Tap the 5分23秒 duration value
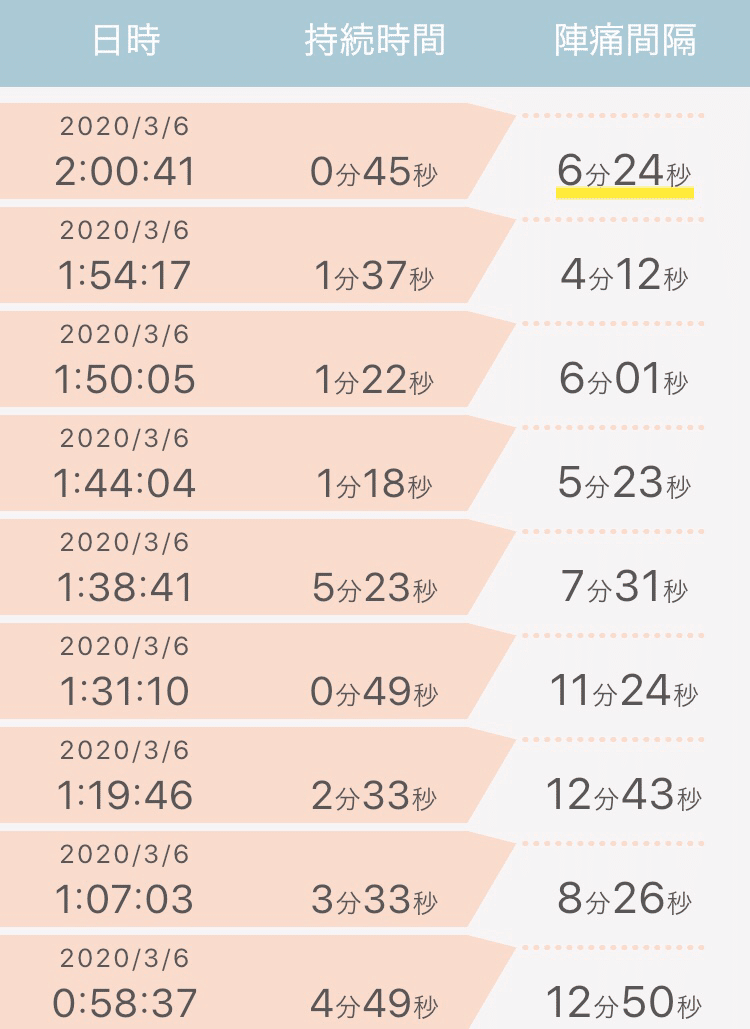This screenshot has width=750, height=1029. click(374, 587)
